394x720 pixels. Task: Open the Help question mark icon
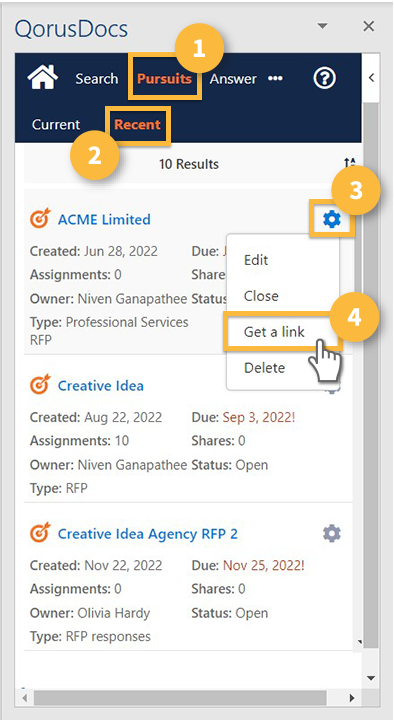point(325,78)
